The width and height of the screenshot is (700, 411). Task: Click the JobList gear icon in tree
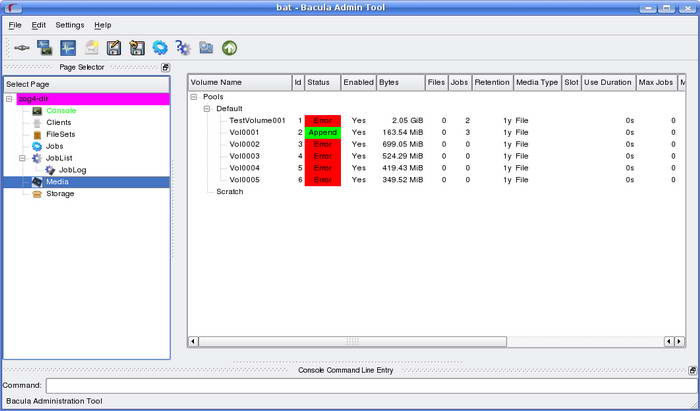click(x=37, y=158)
